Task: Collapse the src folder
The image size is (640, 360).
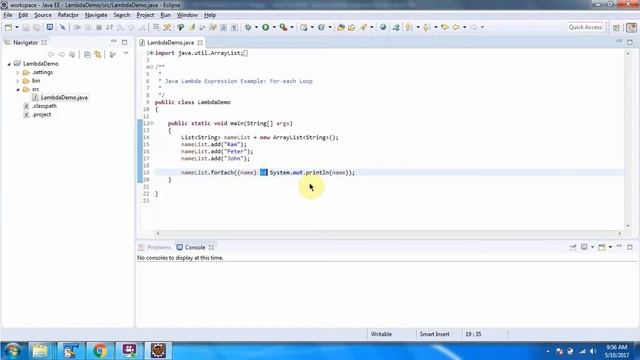Action: pos(18,89)
